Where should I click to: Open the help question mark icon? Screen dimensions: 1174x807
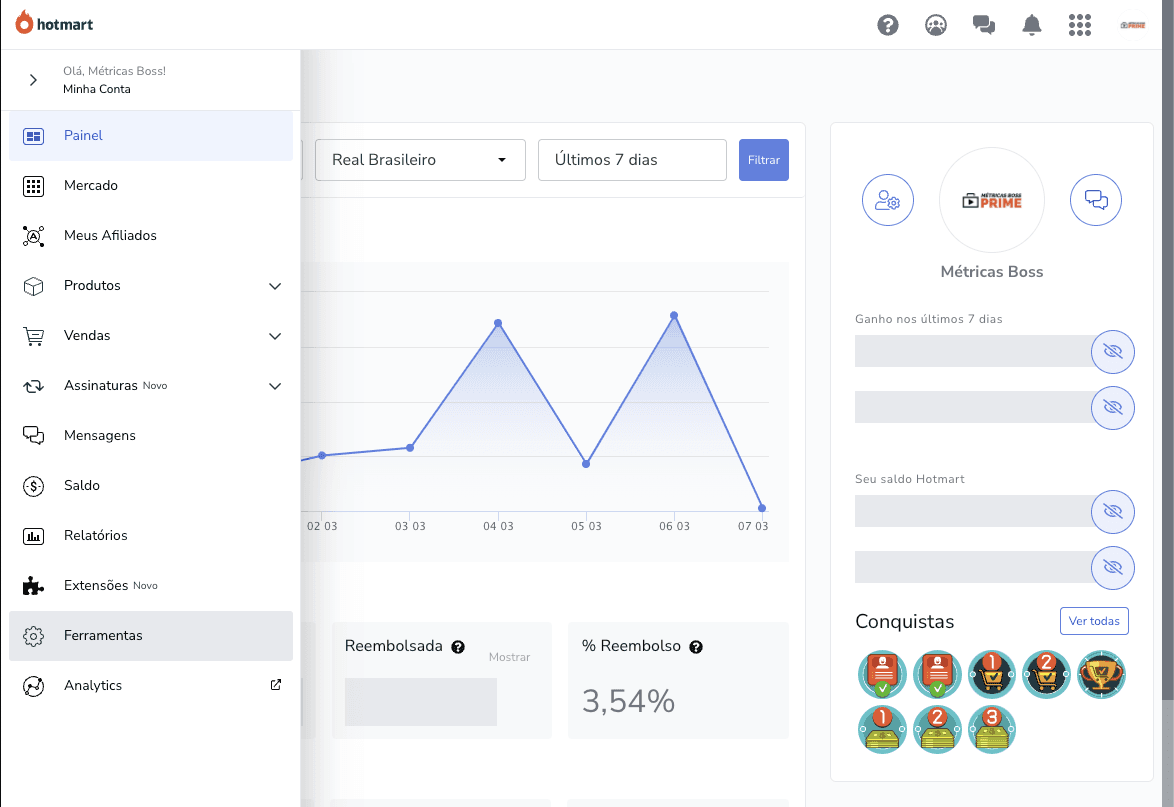point(887,25)
